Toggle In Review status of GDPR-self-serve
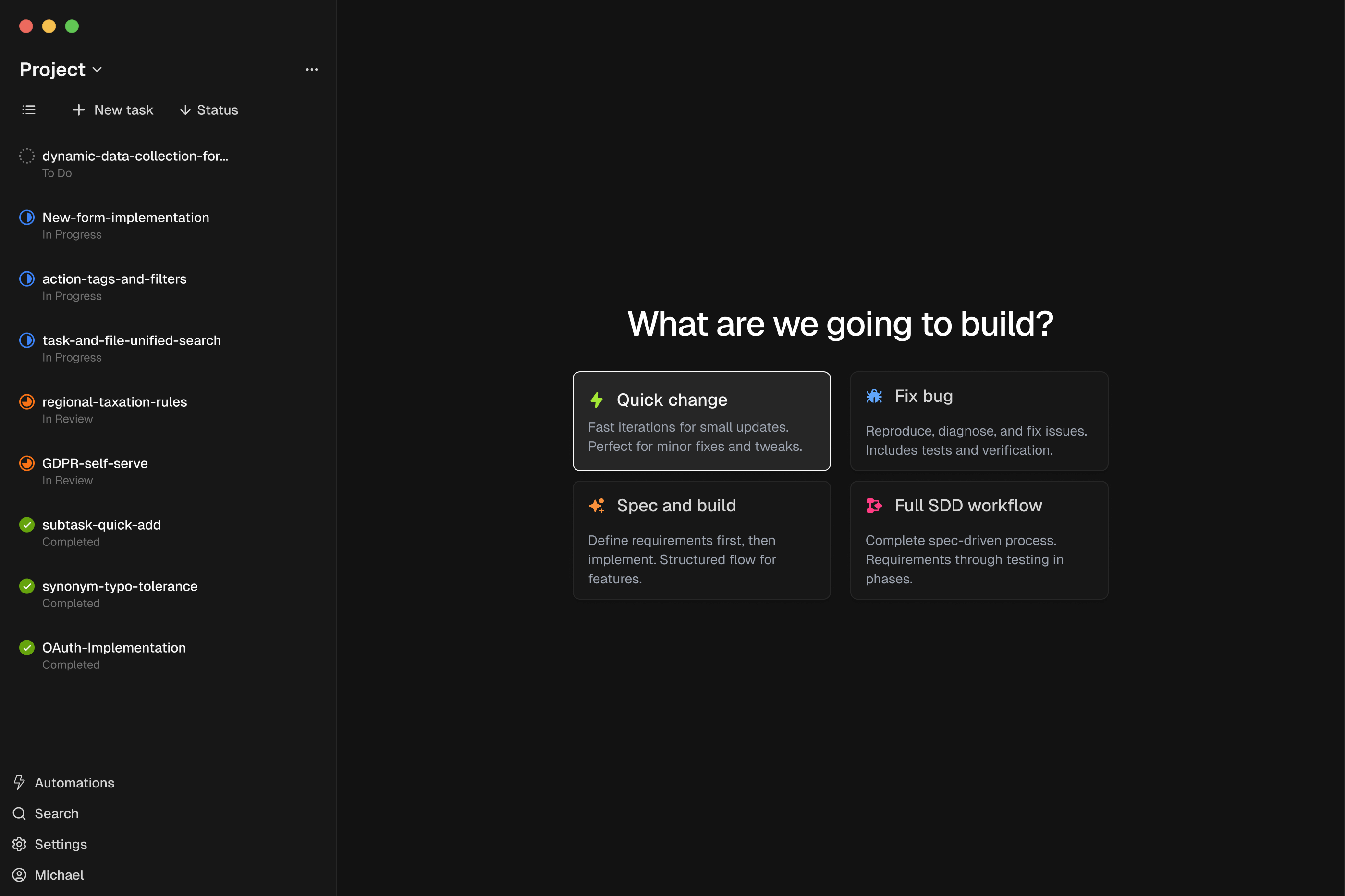Viewport: 1345px width, 896px height. (x=27, y=463)
